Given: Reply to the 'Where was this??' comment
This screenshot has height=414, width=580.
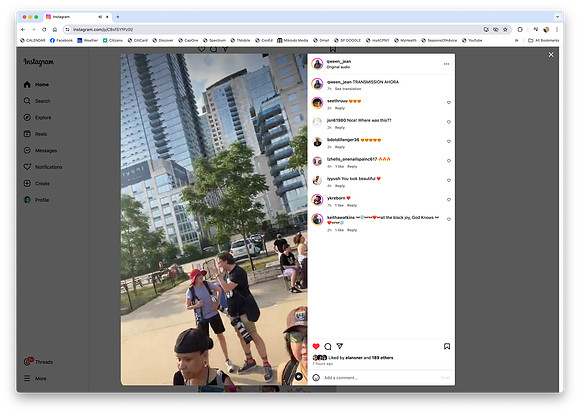Looking at the screenshot, I should 340,127.
